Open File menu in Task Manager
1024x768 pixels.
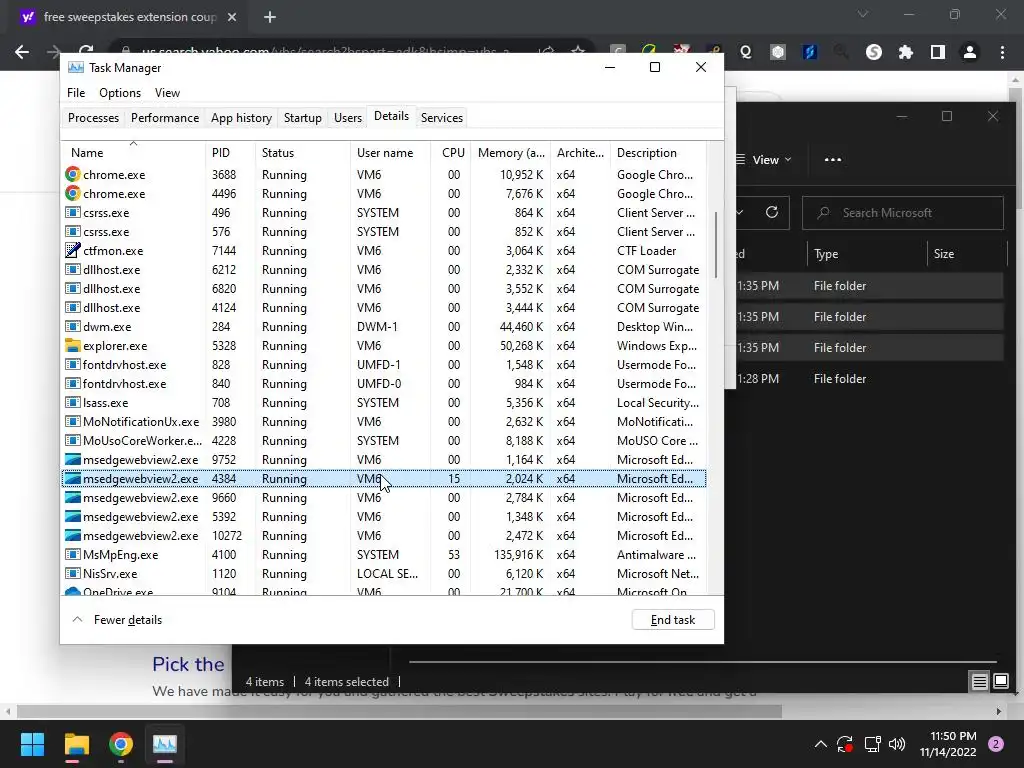[76, 93]
